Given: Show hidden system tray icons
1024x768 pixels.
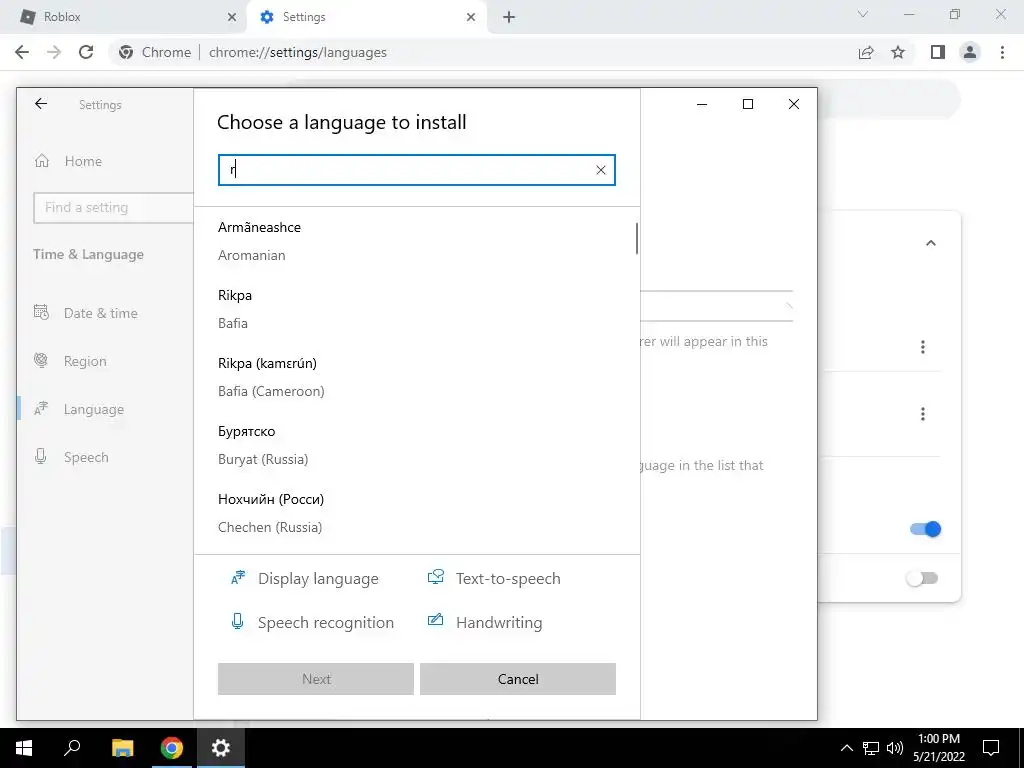Looking at the screenshot, I should pos(846,748).
